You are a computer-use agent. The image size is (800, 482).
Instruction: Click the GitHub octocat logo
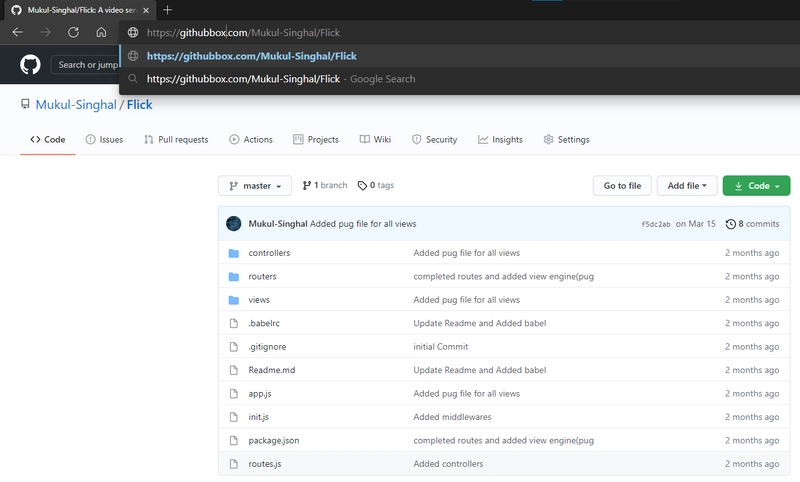click(x=30, y=65)
